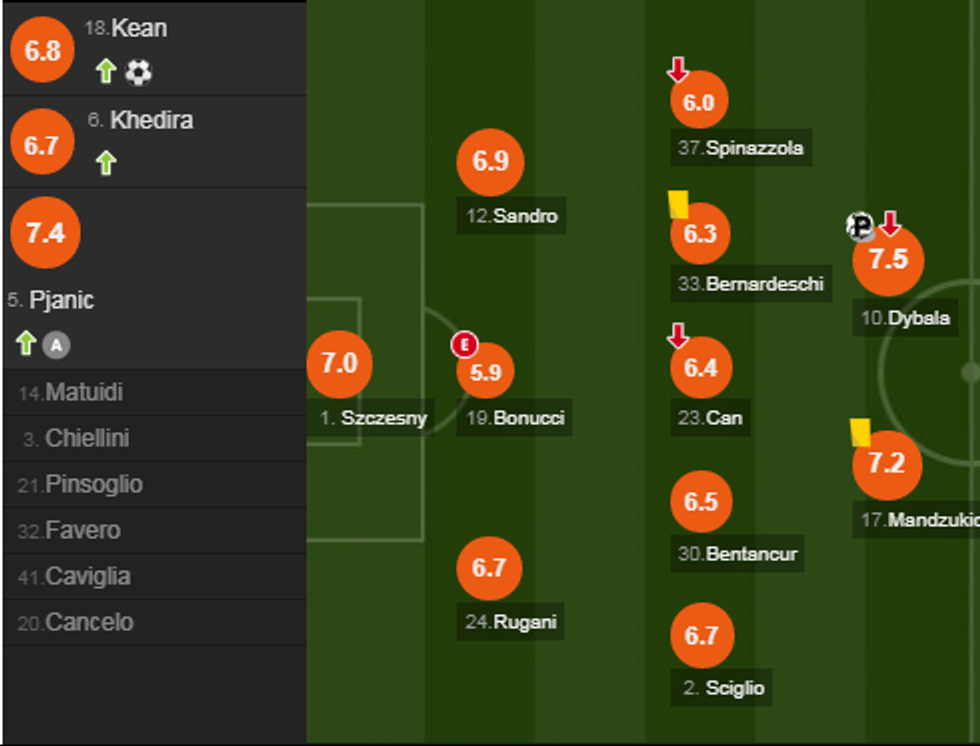Viewport: 980px width, 746px height.
Task: Click Kean's green substitution arrow
Action: (x=106, y=71)
